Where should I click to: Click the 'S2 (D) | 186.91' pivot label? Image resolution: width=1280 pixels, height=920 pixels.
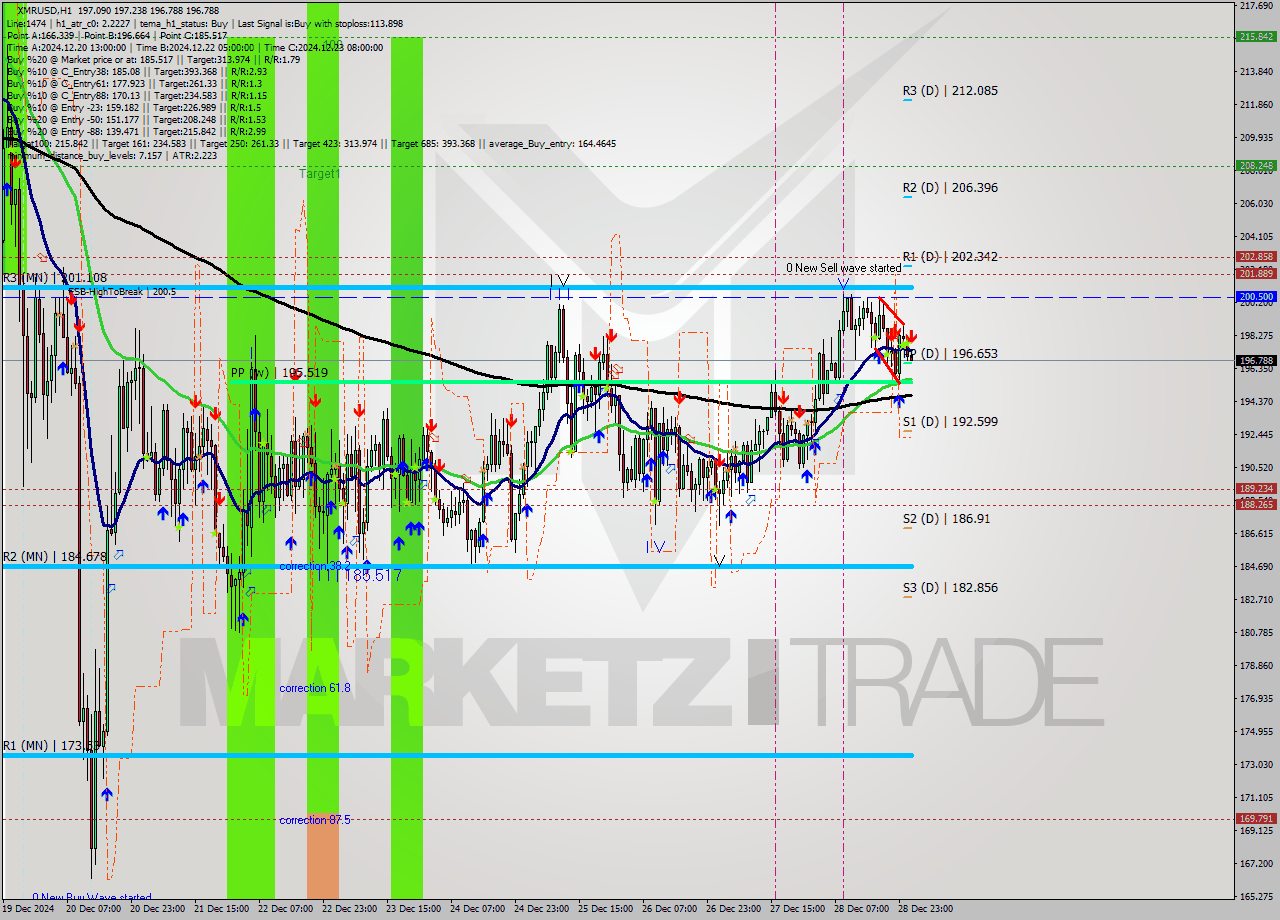pyautogui.click(x=946, y=519)
